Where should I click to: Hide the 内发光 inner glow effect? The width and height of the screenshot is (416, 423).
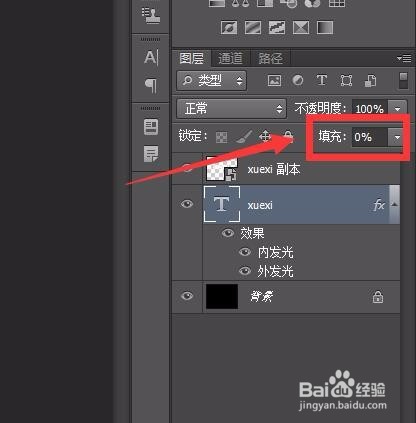(245, 252)
